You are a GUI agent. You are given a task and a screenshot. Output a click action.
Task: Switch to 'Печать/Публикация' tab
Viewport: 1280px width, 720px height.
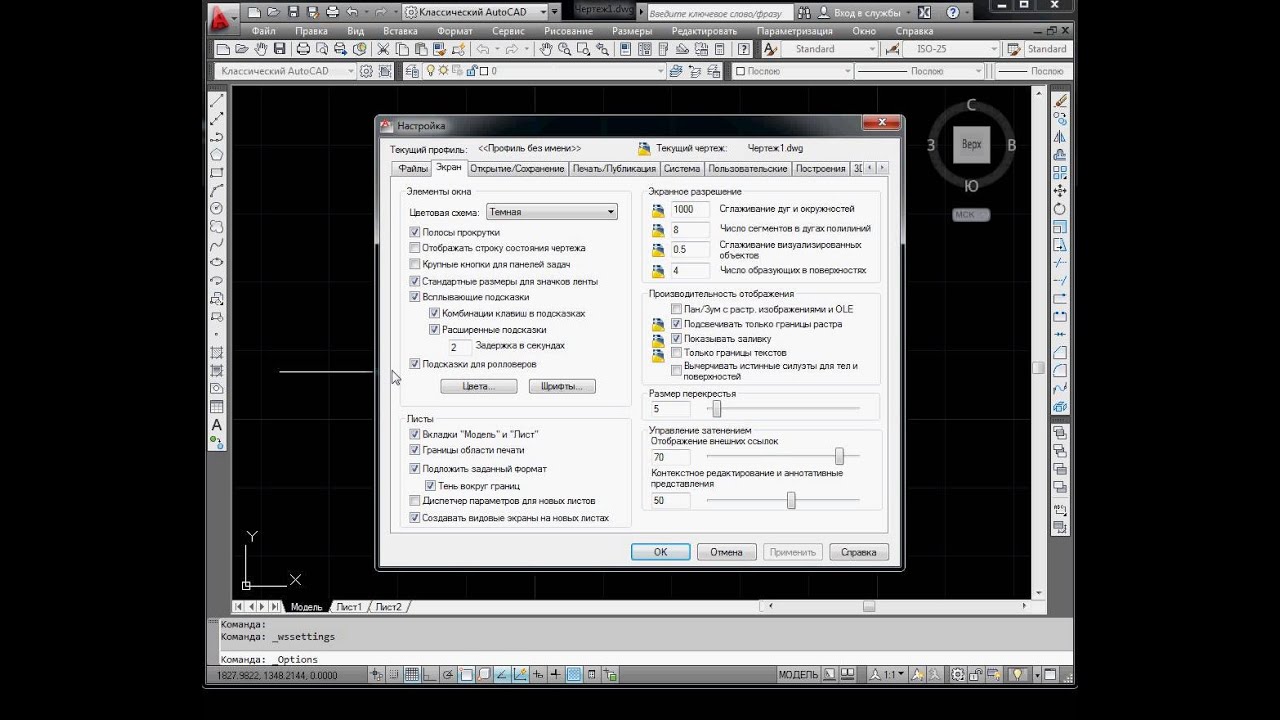tap(614, 169)
